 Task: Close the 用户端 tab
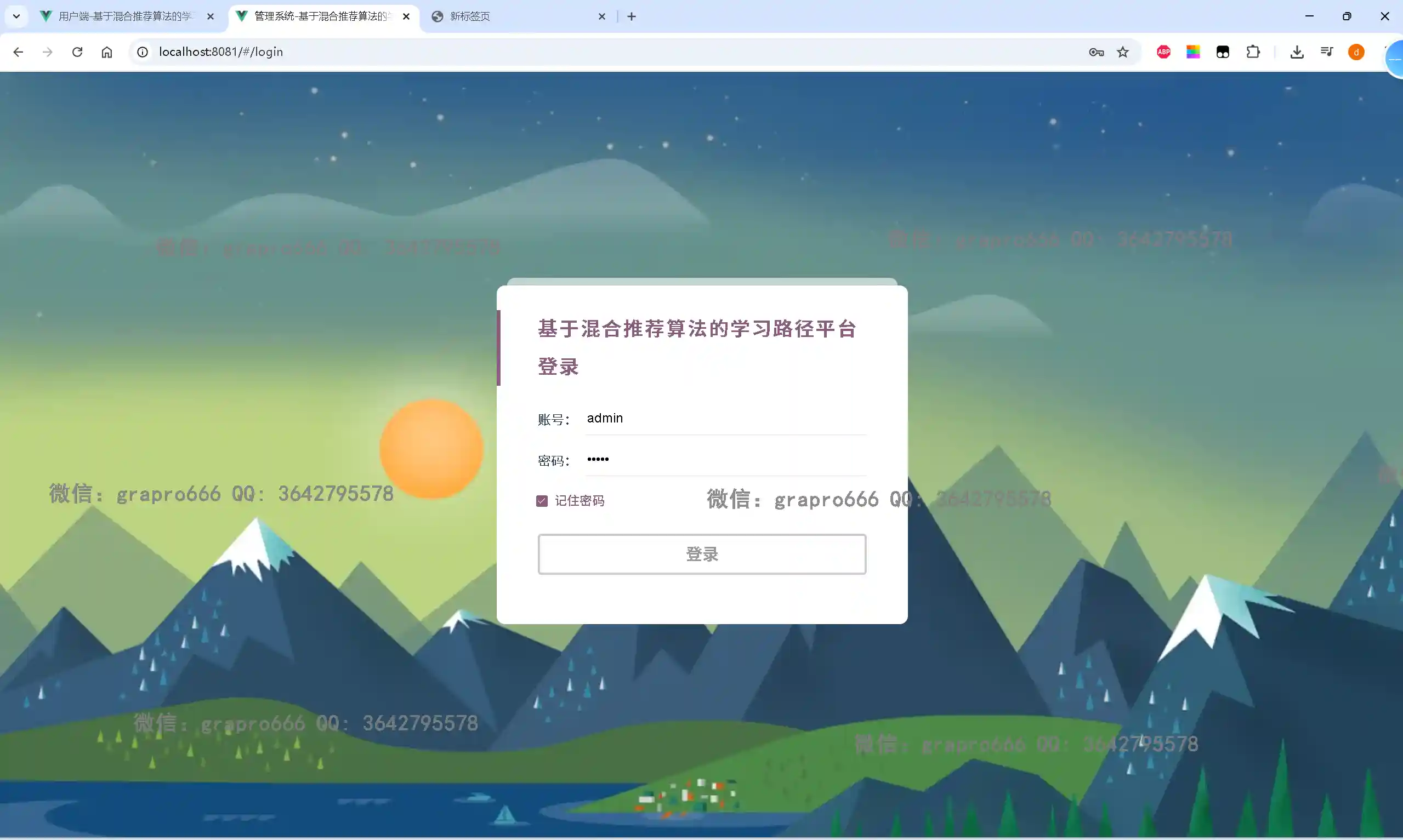(211, 16)
